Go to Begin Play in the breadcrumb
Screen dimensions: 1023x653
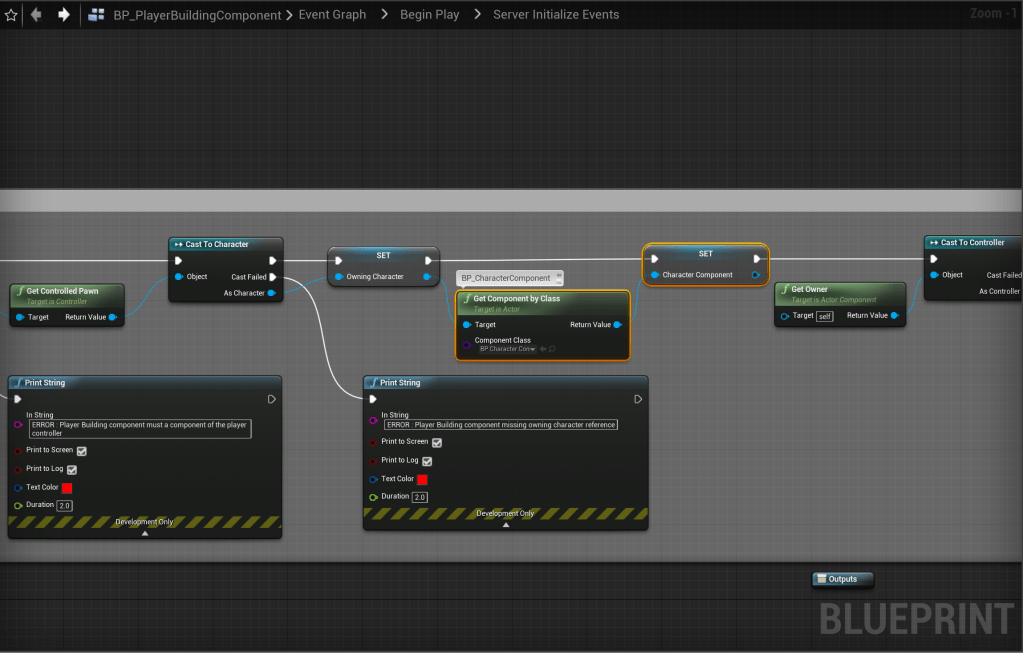pyautogui.click(x=430, y=15)
